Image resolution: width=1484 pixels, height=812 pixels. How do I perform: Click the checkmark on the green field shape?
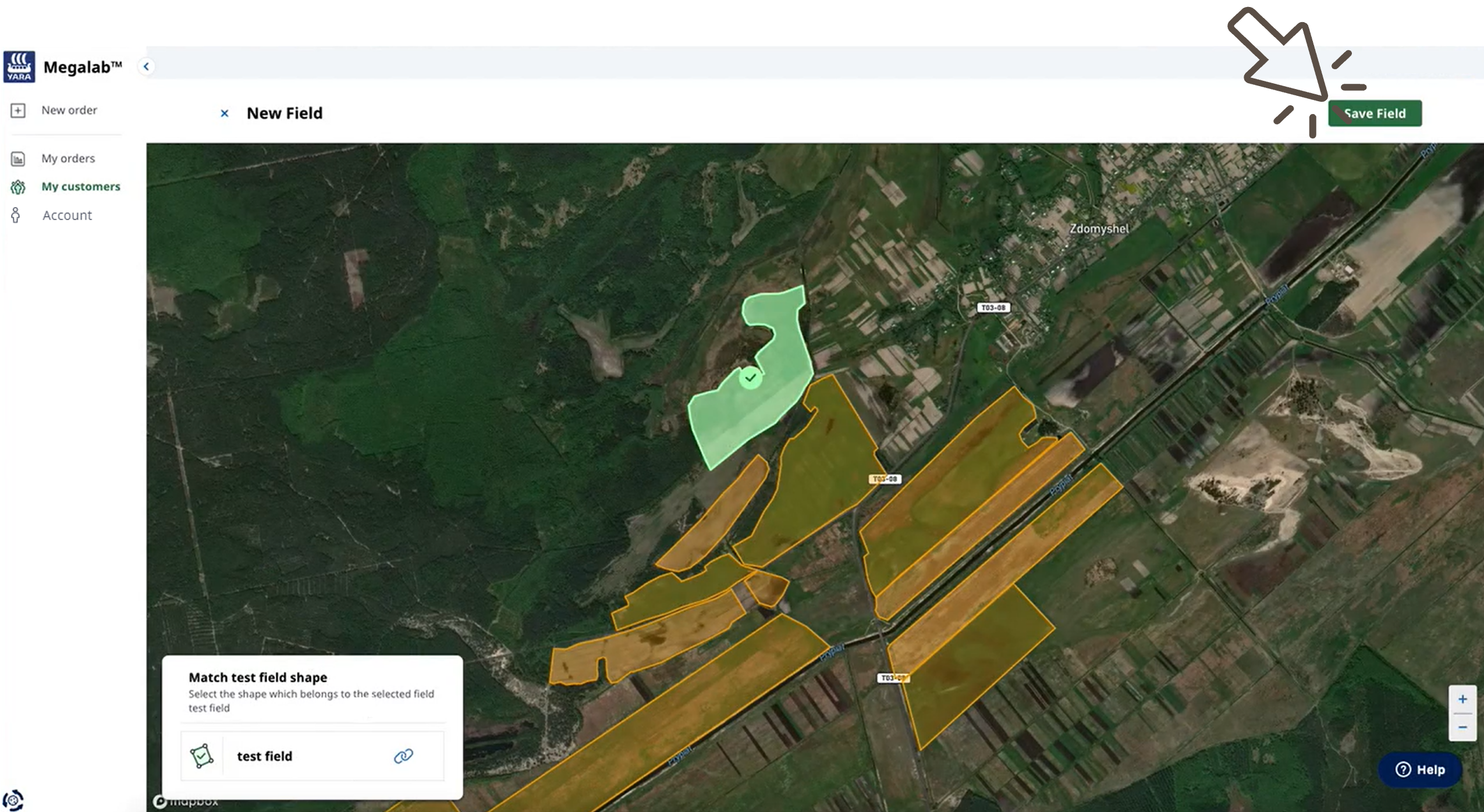(751, 378)
